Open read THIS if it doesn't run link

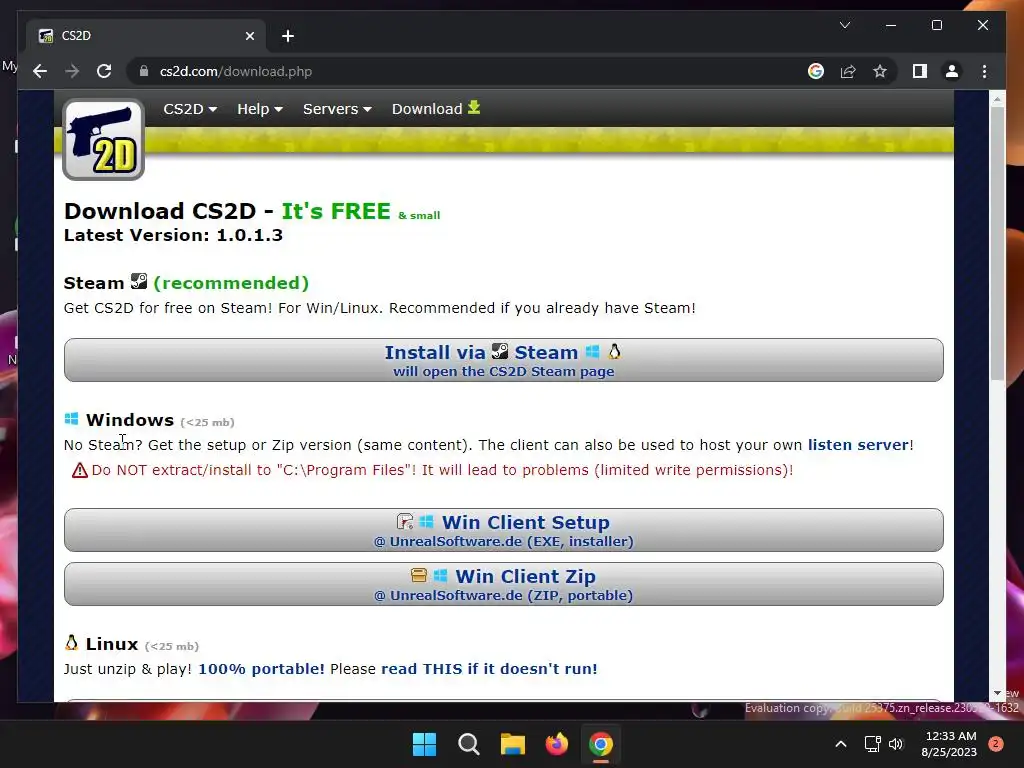(489, 669)
